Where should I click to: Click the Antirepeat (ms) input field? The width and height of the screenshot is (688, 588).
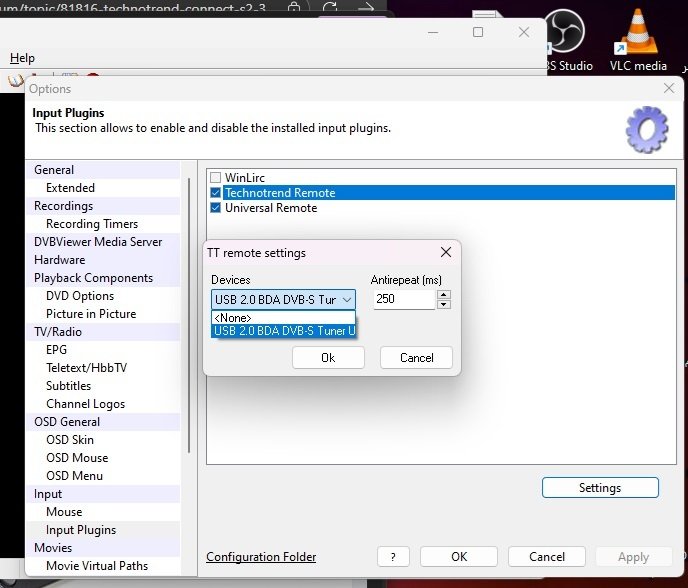pyautogui.click(x=403, y=299)
